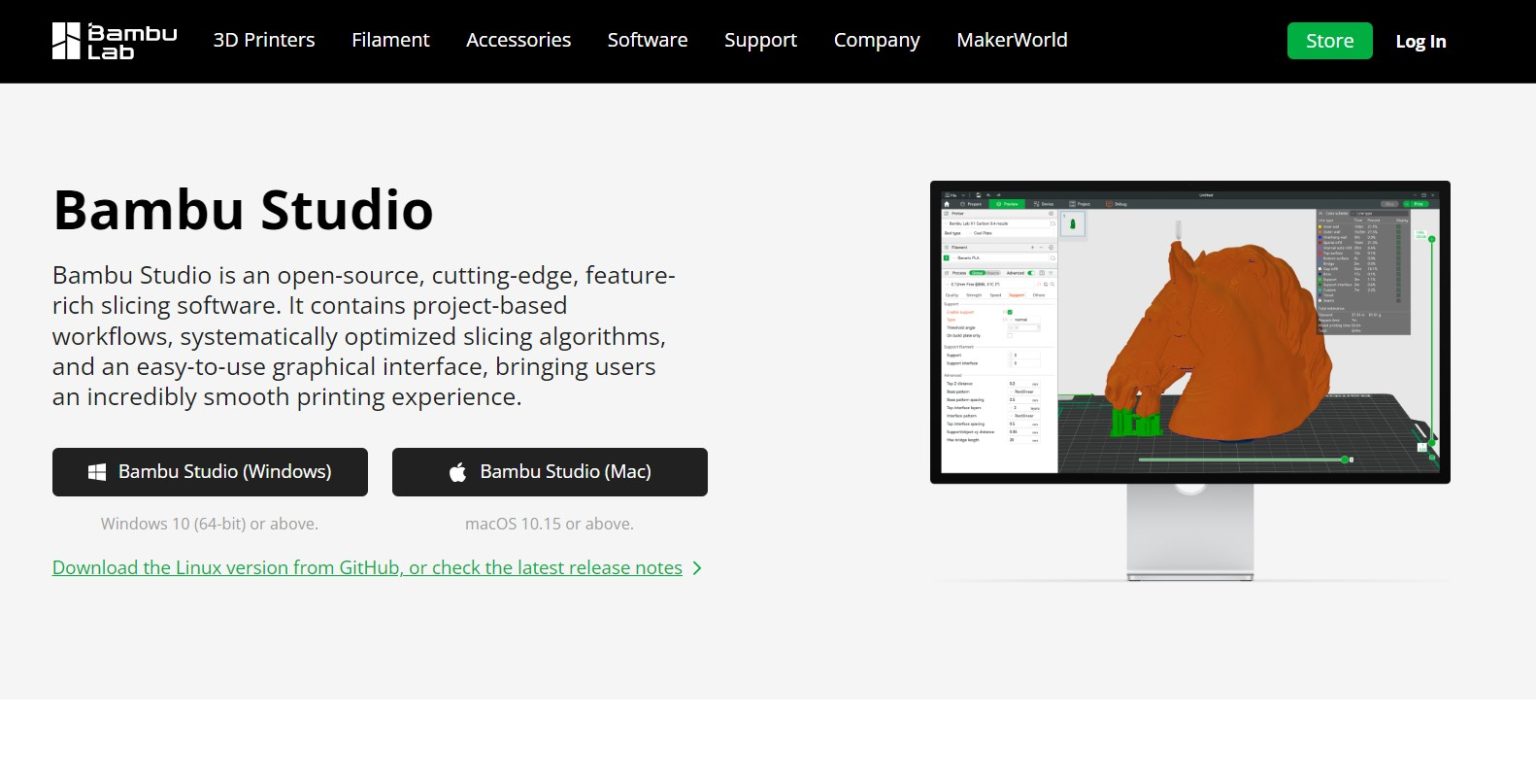The image size is (1536, 783).
Task: Uncheck the Enable support checkbox
Action: 1010,312
